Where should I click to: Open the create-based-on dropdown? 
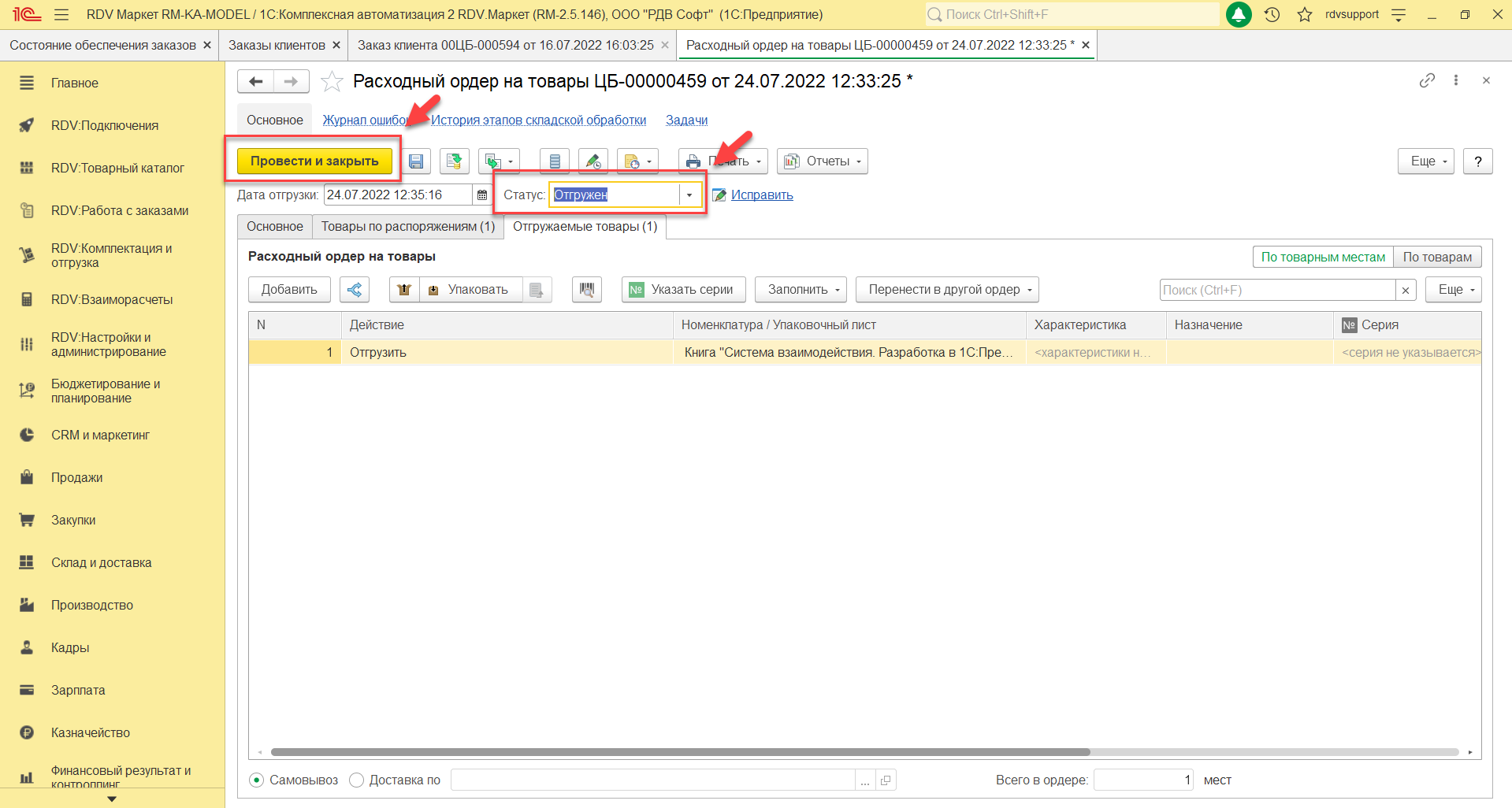[x=499, y=161]
